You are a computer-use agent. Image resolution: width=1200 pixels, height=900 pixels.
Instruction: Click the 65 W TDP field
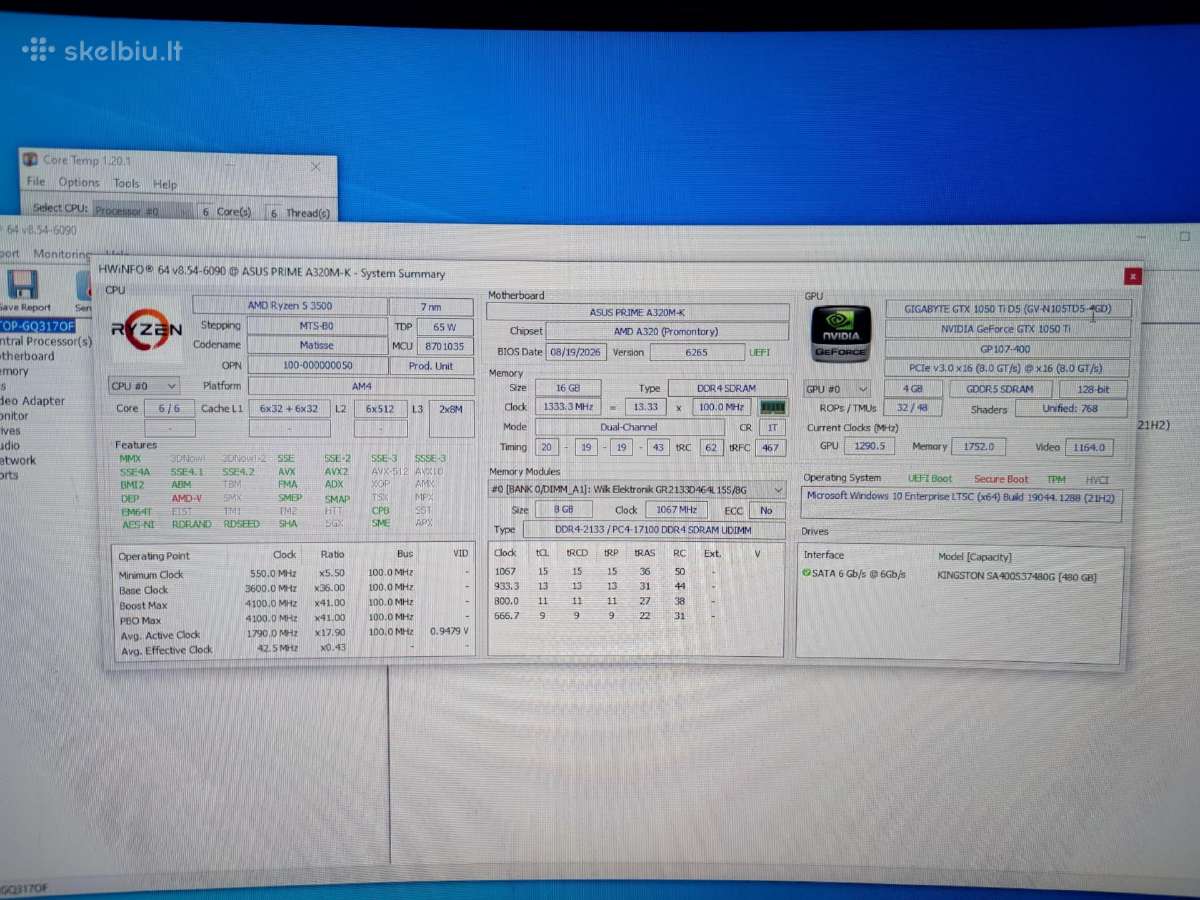[x=445, y=327]
